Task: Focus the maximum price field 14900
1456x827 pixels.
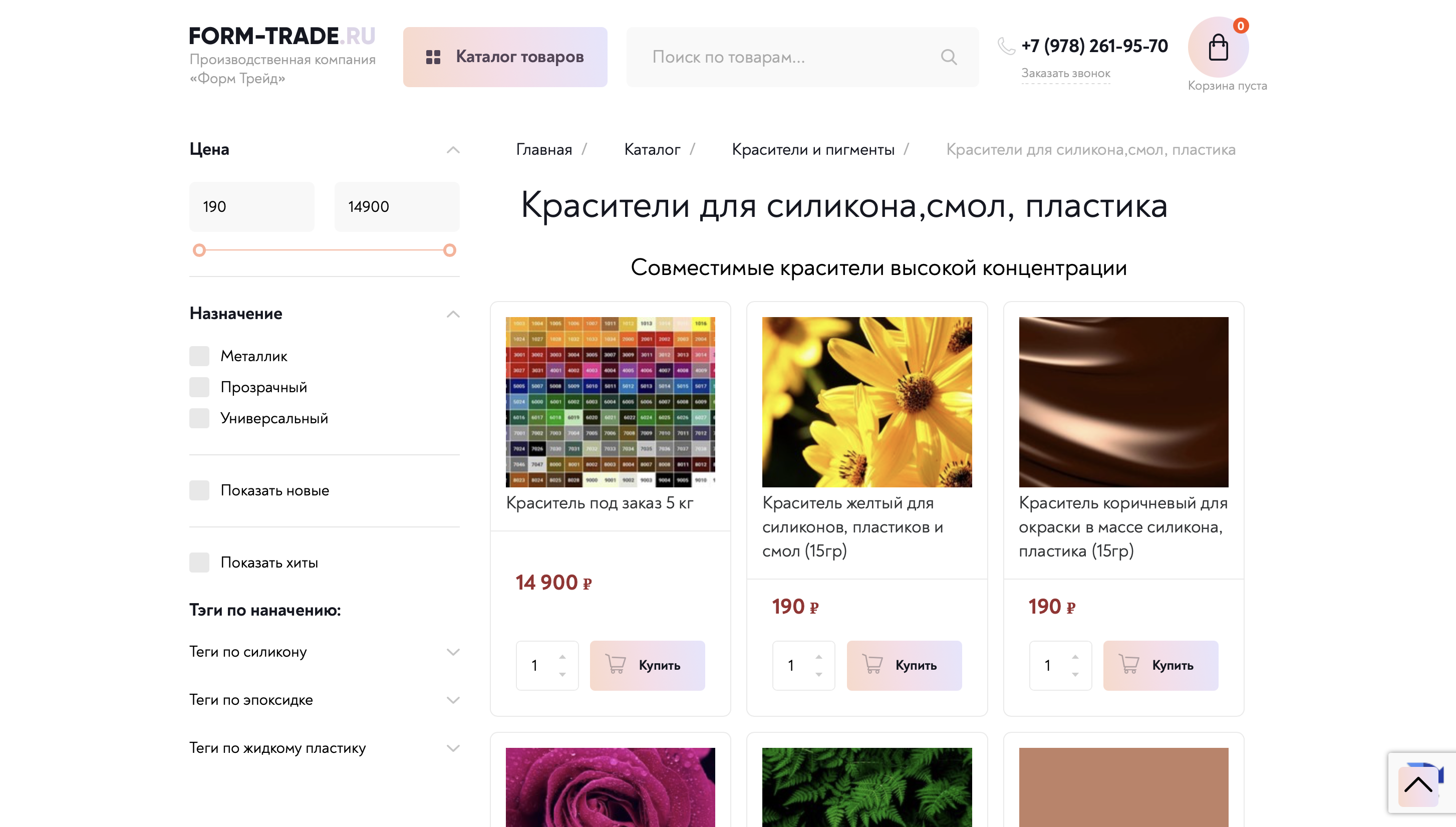Action: point(397,207)
